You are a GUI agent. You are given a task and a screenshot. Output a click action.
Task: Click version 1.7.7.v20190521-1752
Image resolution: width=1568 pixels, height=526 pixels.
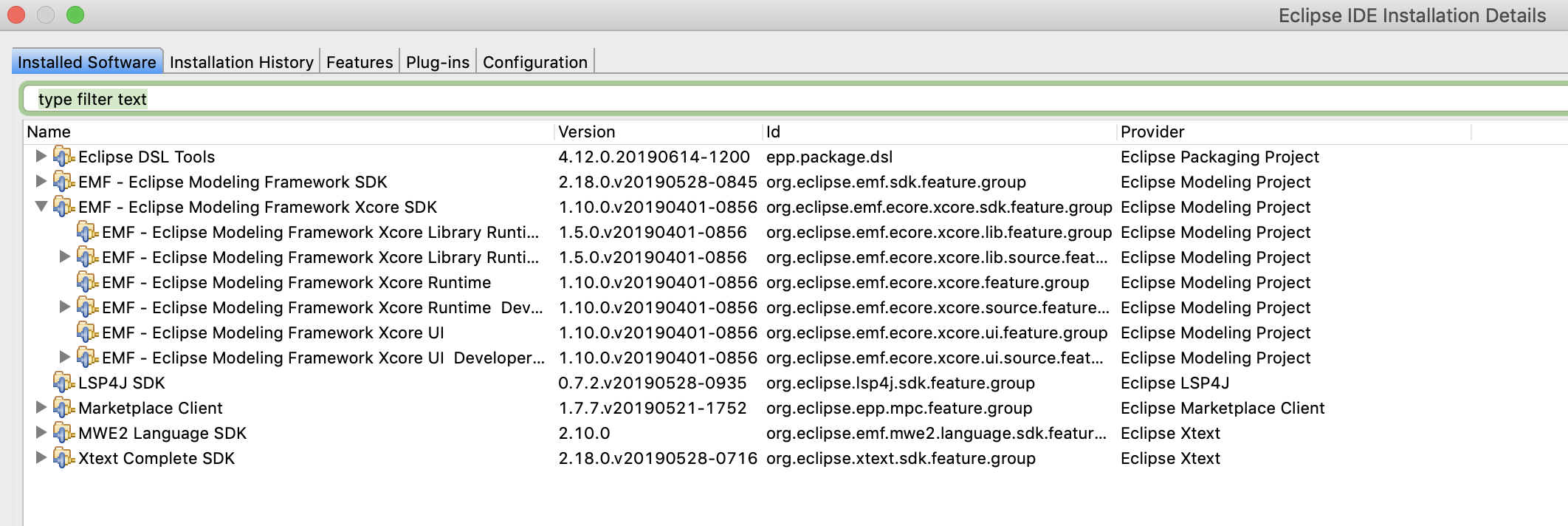pyautogui.click(x=653, y=408)
